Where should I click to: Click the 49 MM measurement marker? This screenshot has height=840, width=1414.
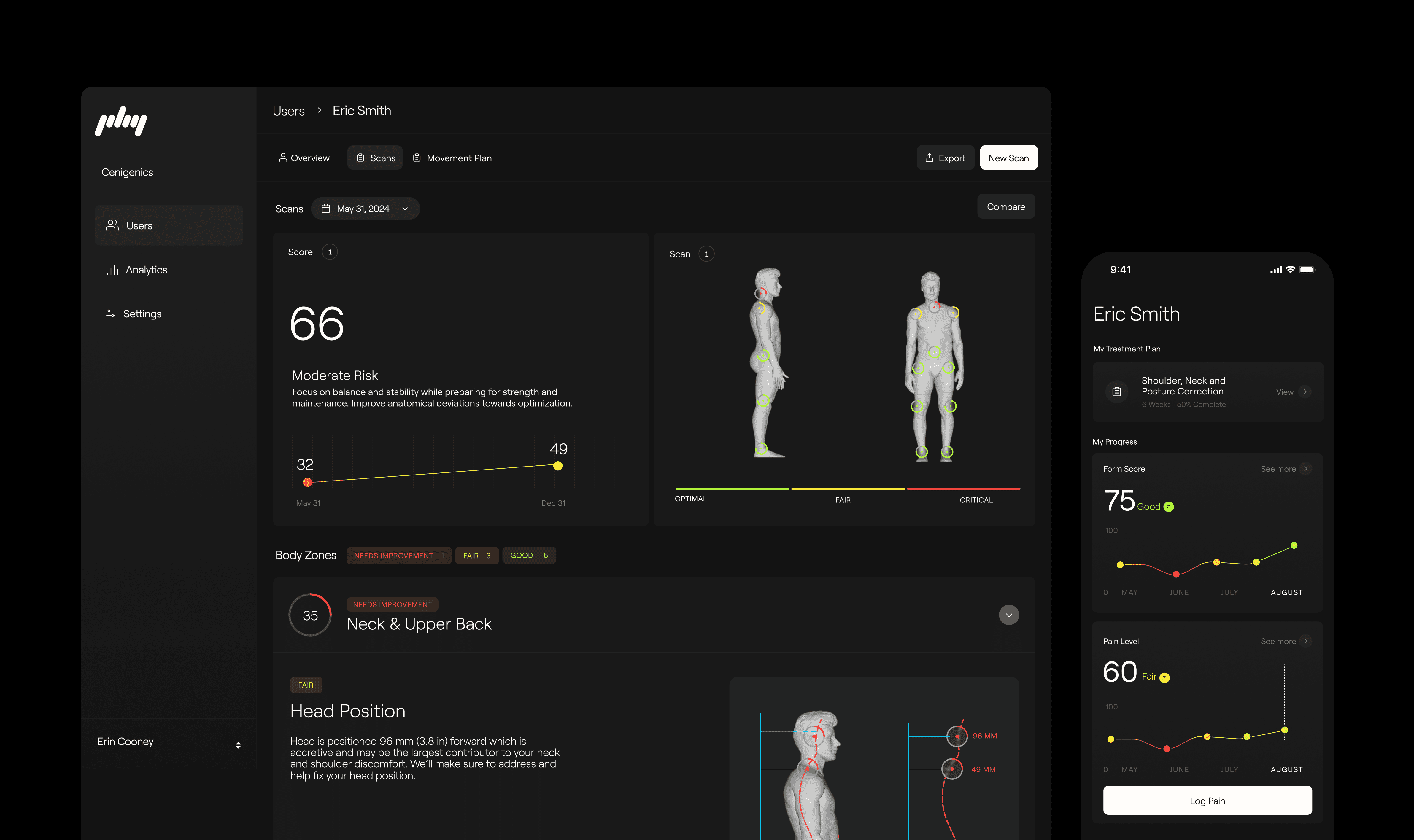click(x=952, y=769)
